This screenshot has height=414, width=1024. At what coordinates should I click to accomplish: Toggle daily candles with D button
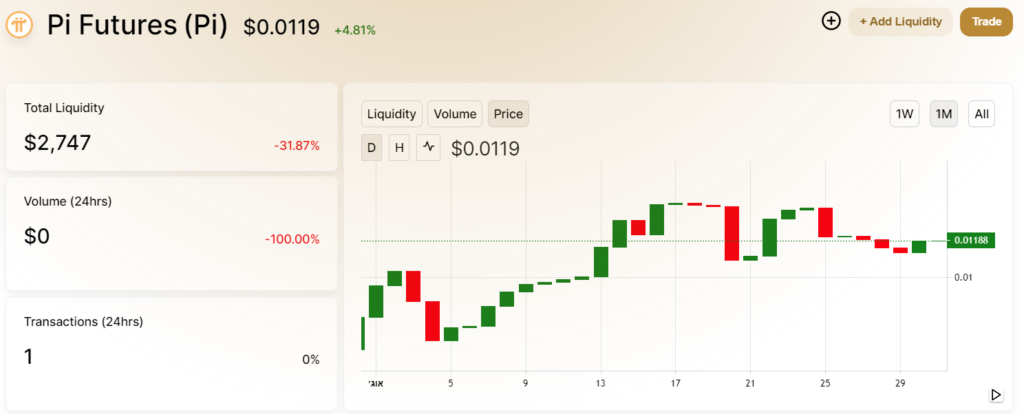pyautogui.click(x=372, y=148)
